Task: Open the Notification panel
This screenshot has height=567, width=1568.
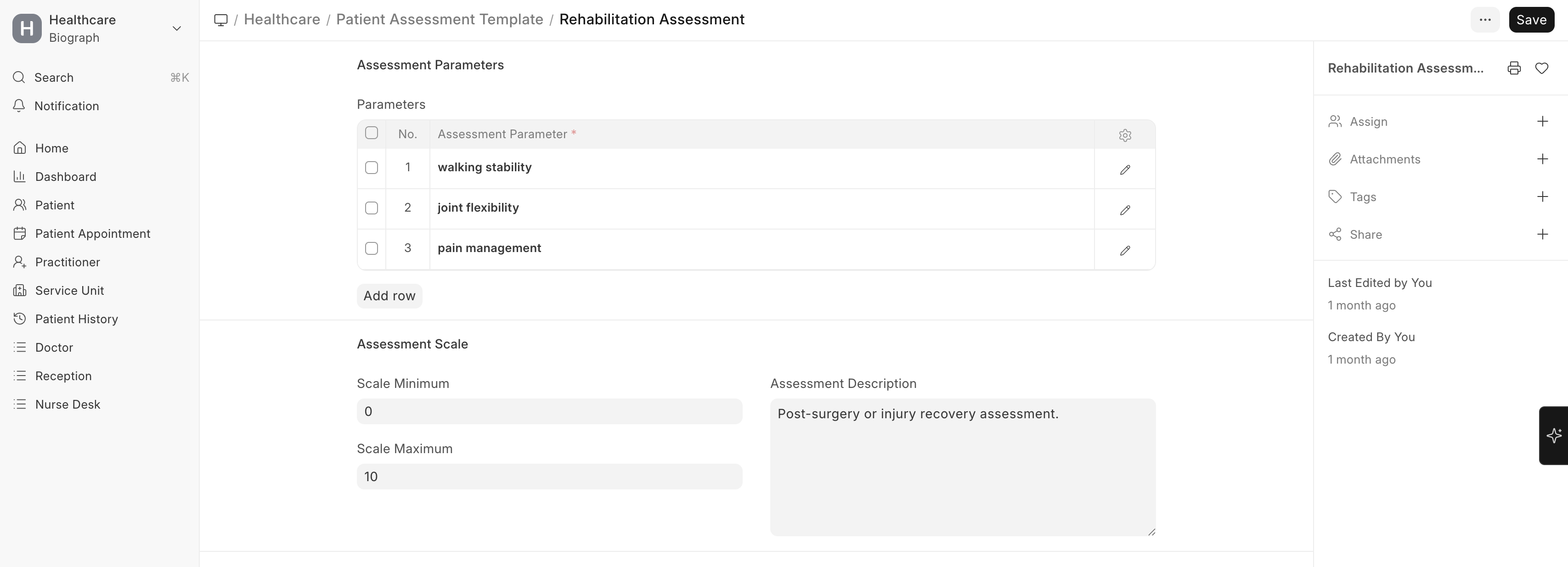Action: coord(66,105)
